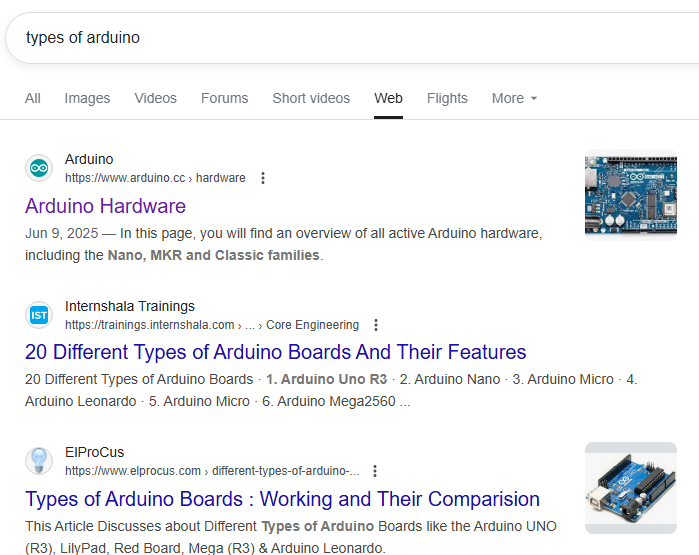Open more options for the Arduino result
The width and height of the screenshot is (699, 555).
click(x=263, y=178)
